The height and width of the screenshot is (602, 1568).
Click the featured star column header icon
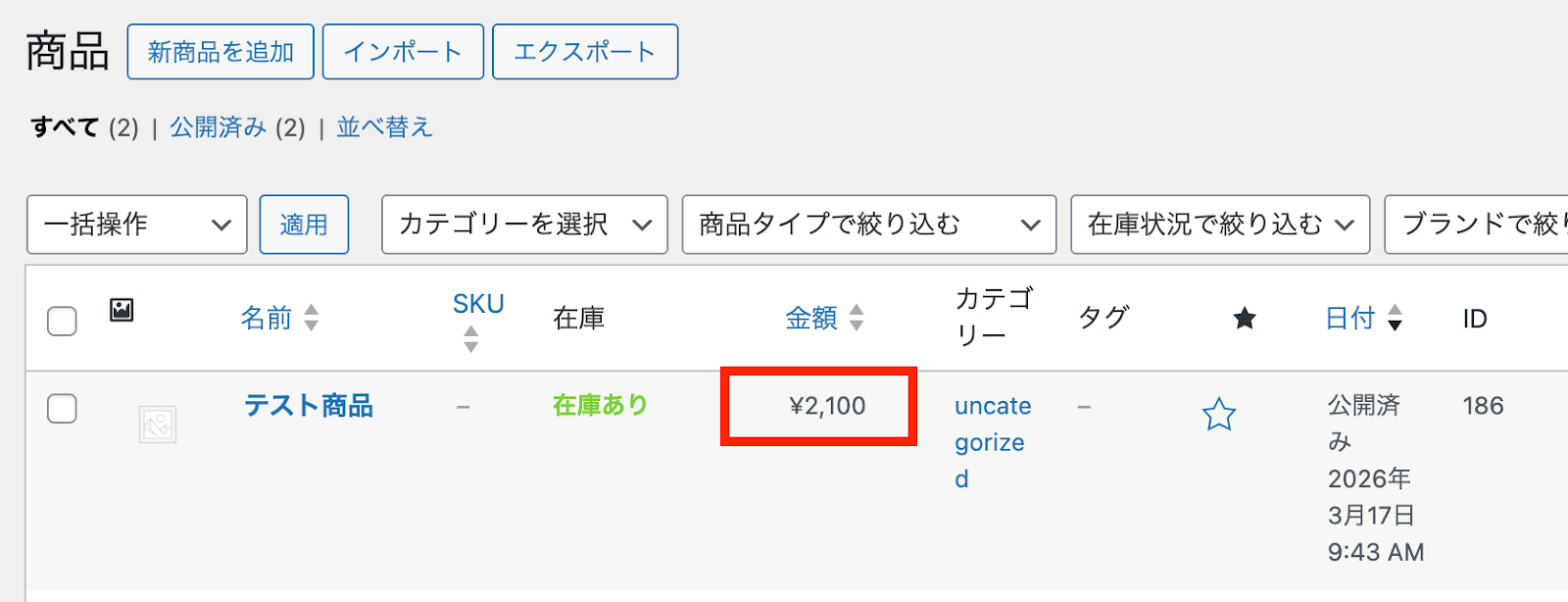point(1245,319)
